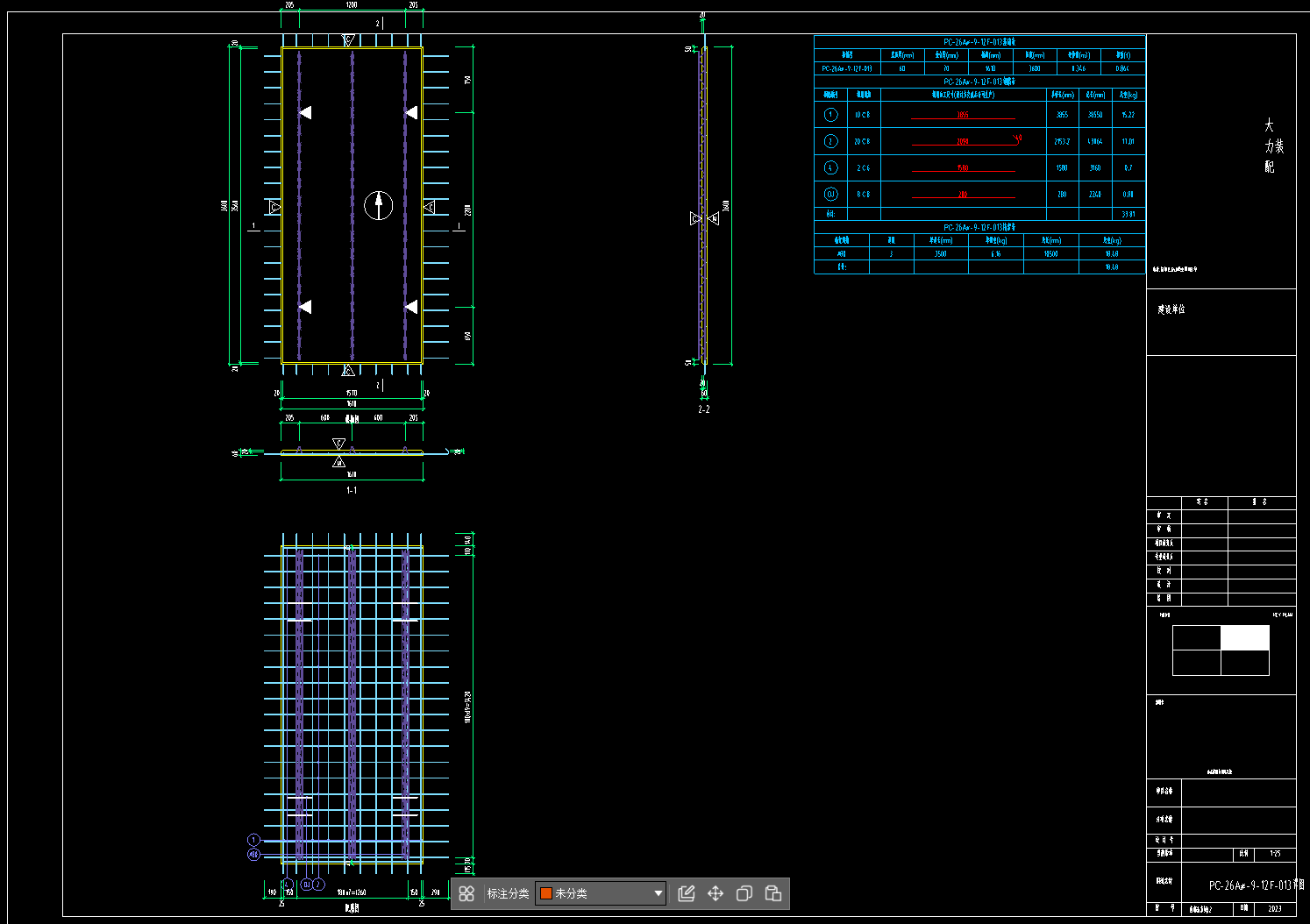Click the circled north arrow symbol in plan
This screenshot has height=924, width=1310.
pyautogui.click(x=379, y=205)
